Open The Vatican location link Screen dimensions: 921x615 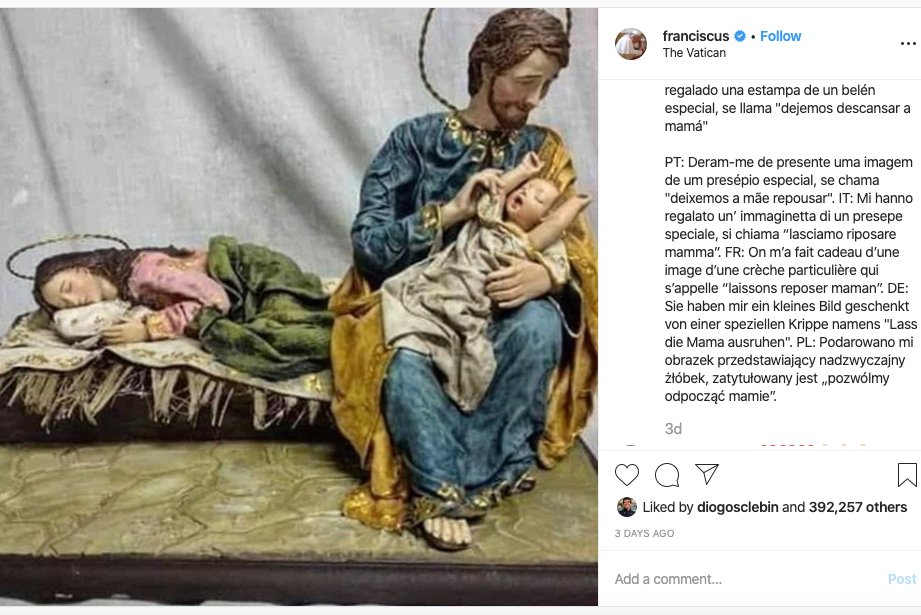click(694, 53)
